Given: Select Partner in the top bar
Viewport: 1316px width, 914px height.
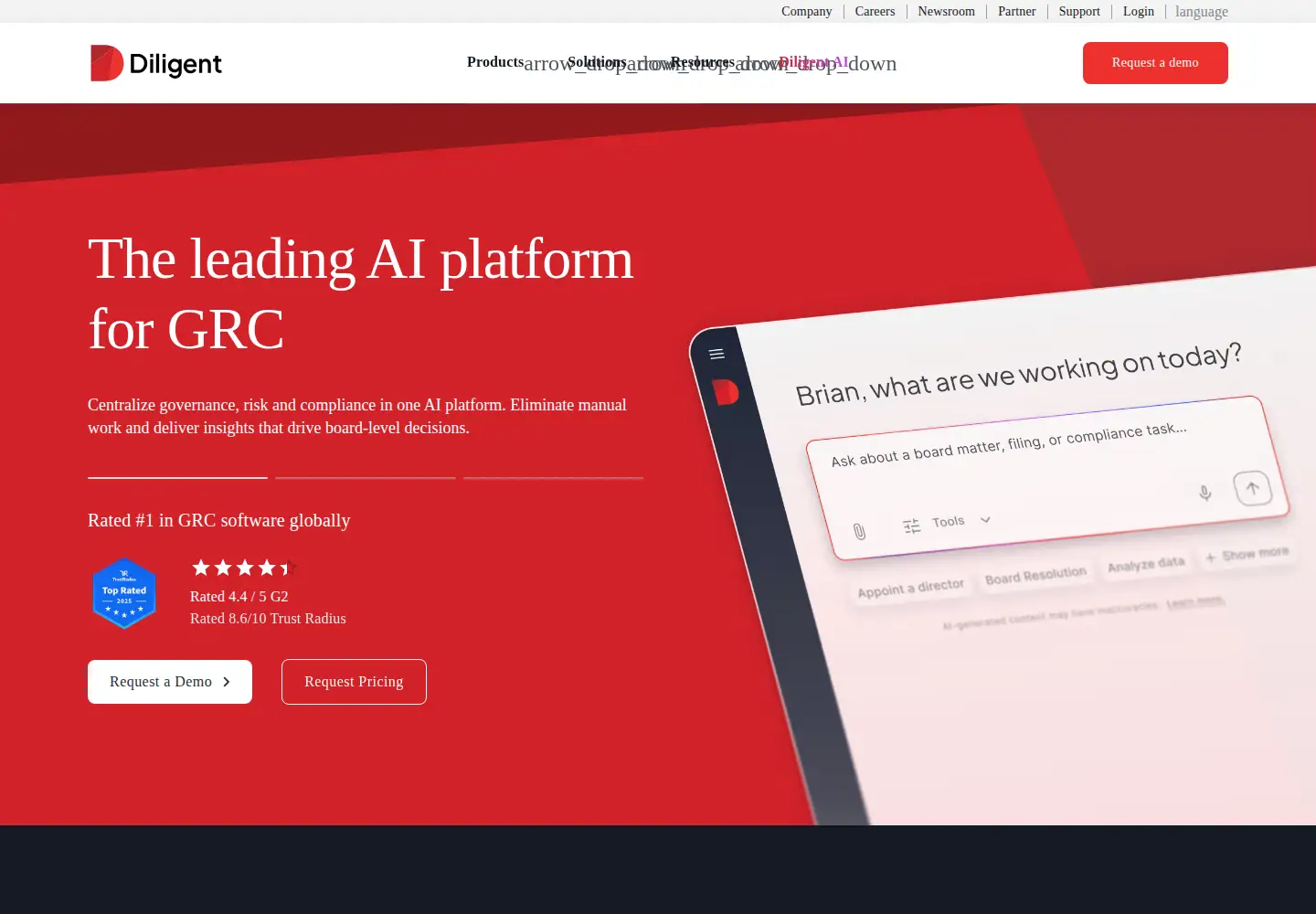Looking at the screenshot, I should [x=1016, y=11].
